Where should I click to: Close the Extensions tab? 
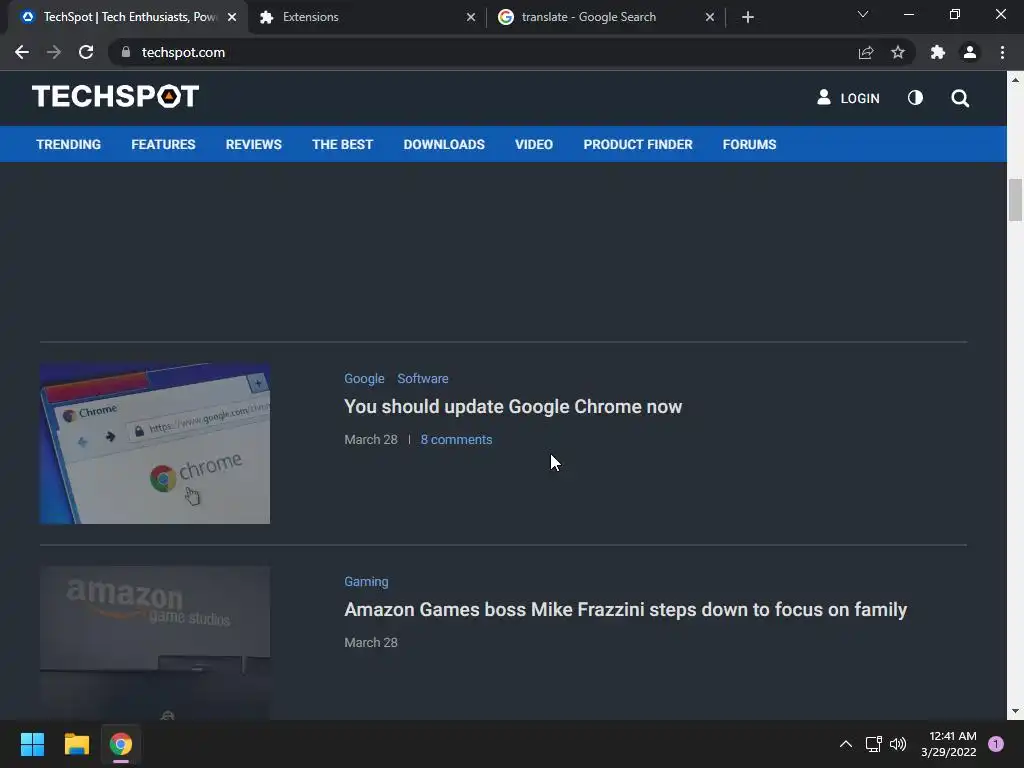[471, 17]
